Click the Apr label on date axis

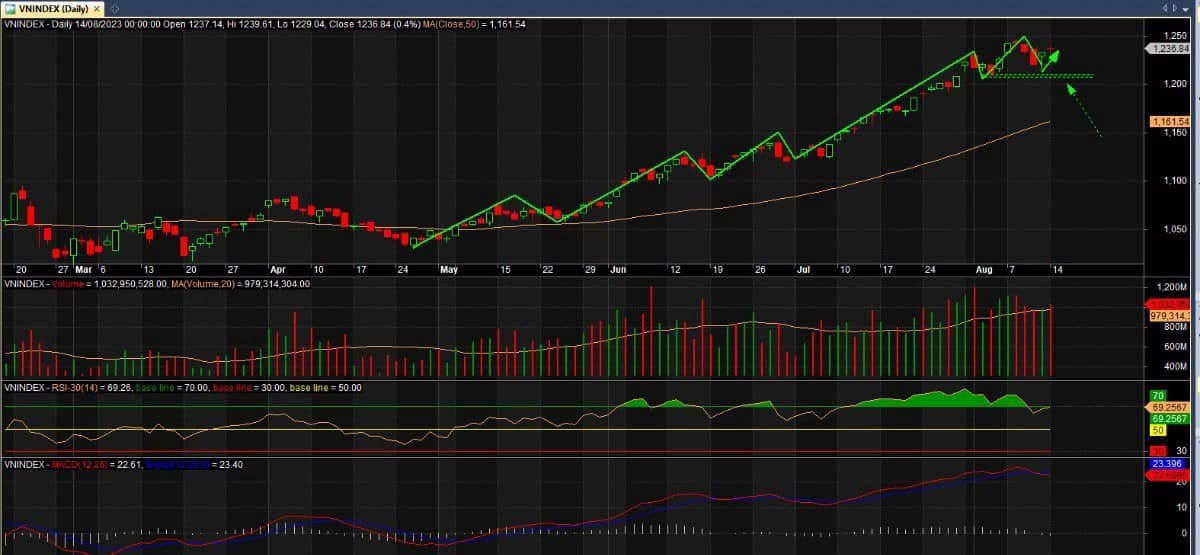(x=278, y=270)
